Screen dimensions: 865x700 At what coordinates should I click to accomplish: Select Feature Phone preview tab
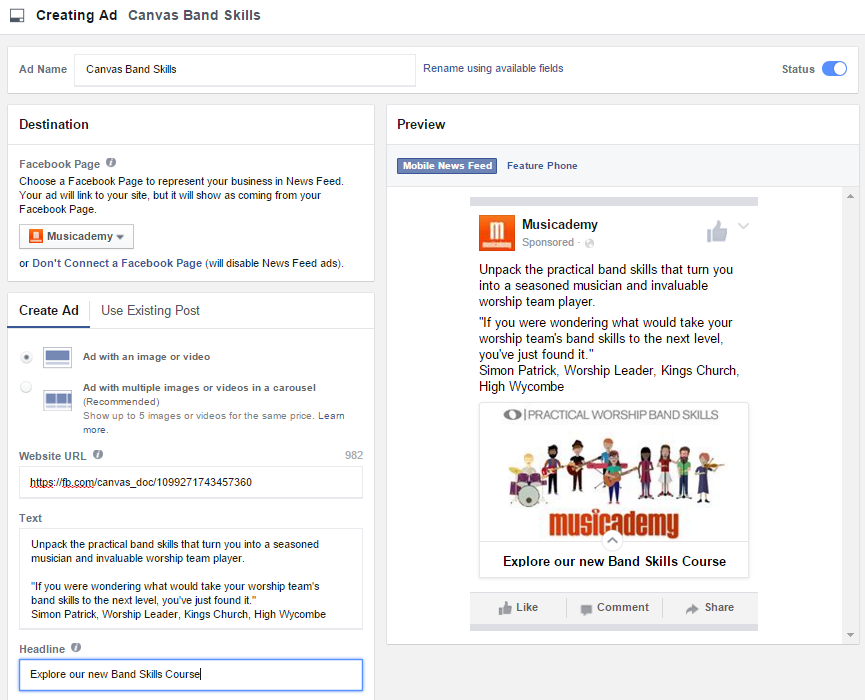tap(542, 165)
